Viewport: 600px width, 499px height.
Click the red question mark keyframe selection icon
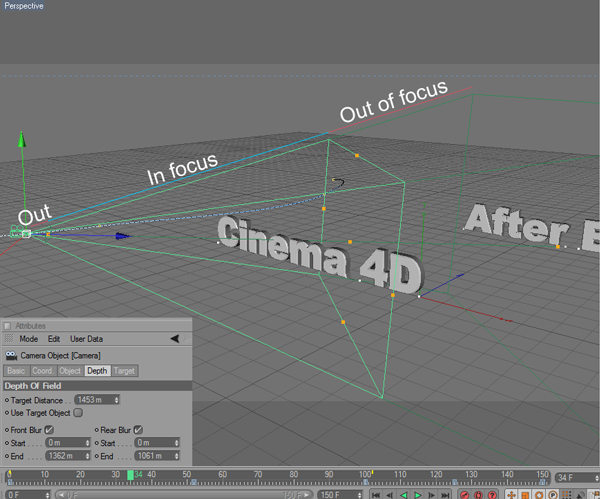pos(492,495)
